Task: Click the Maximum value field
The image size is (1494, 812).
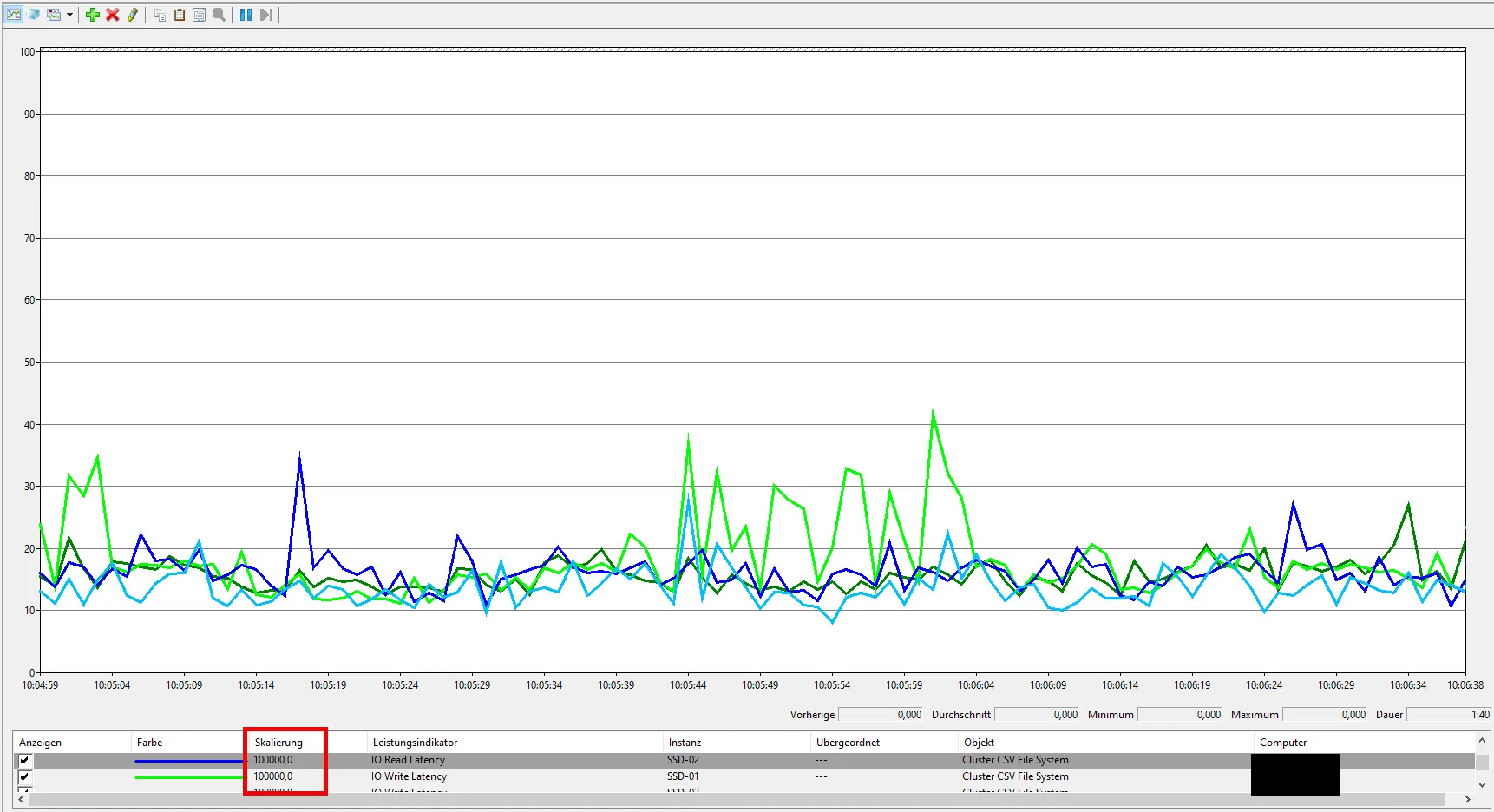Action: [x=1325, y=715]
